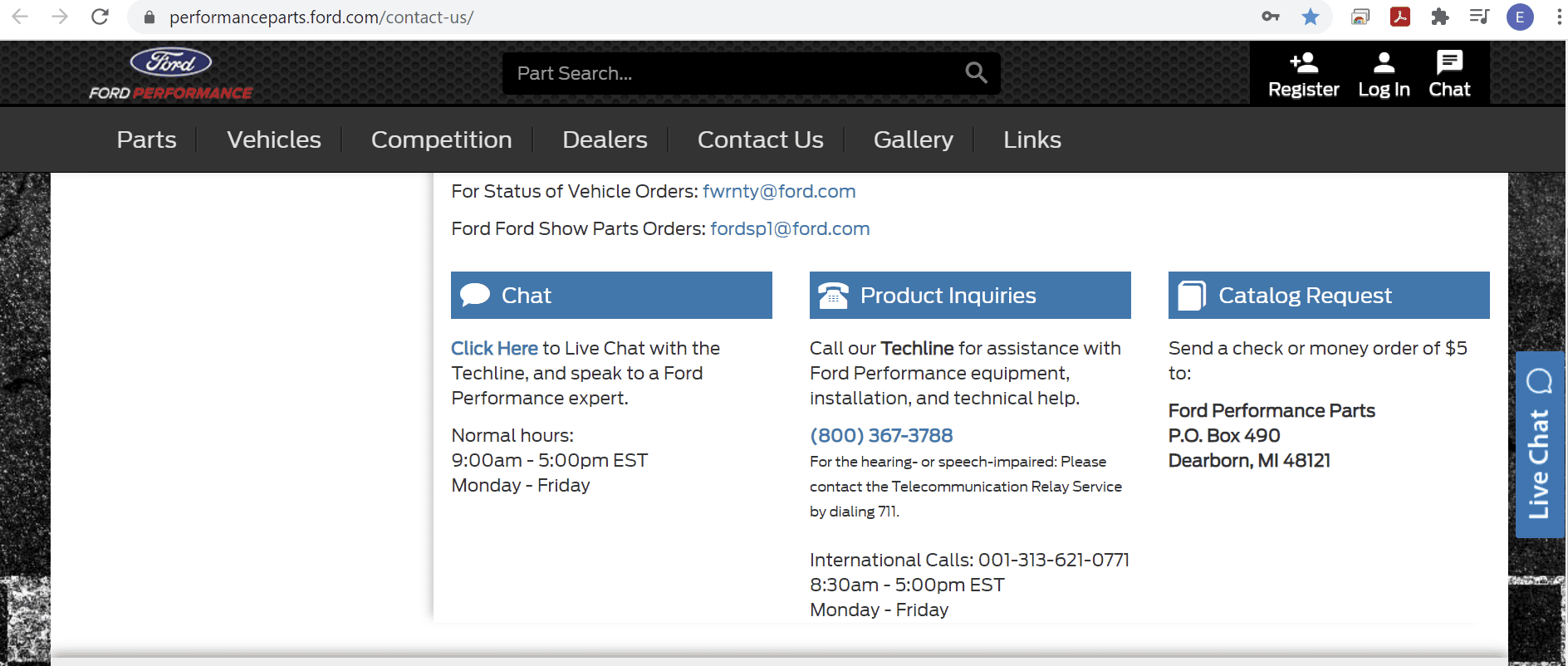Open the Chrome three-dot menu
The height and width of the screenshot is (666, 1568).
(x=1559, y=17)
